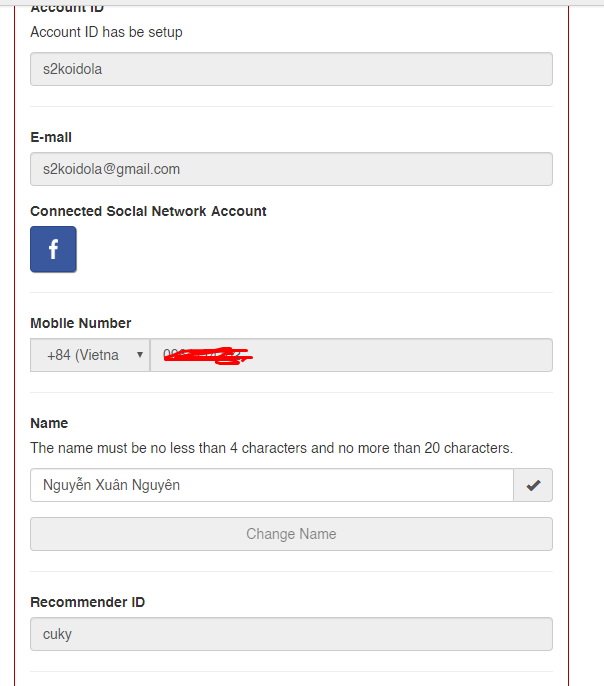Click the divider line above the E-mail section

point(291,106)
